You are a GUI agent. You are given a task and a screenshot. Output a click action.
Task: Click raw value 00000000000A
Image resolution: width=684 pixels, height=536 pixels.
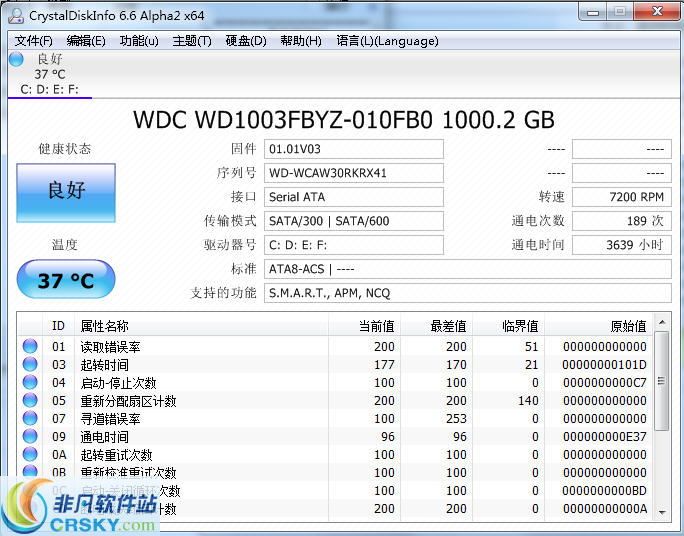(605, 509)
